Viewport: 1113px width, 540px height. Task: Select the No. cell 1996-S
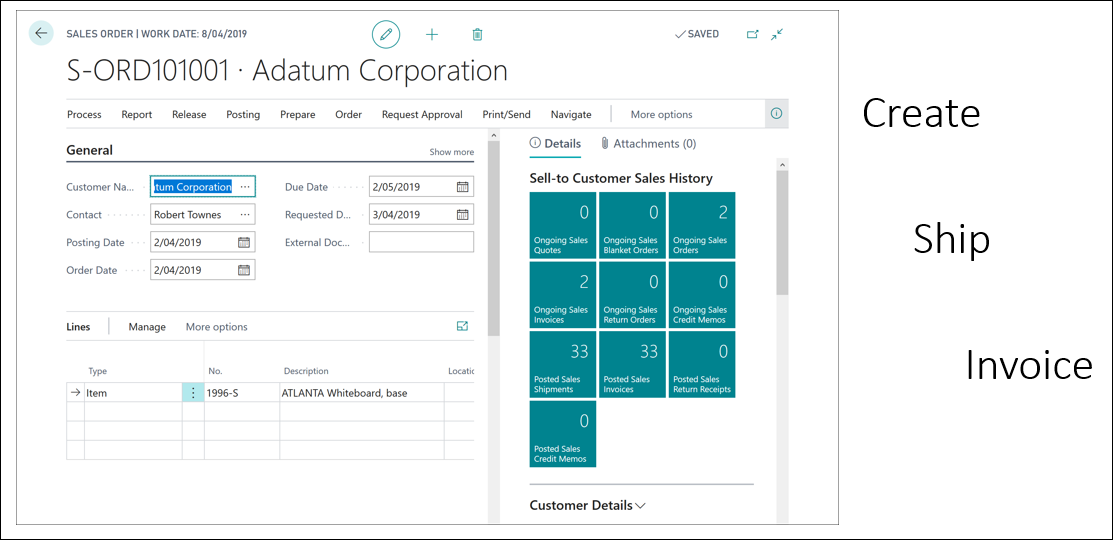pos(241,392)
